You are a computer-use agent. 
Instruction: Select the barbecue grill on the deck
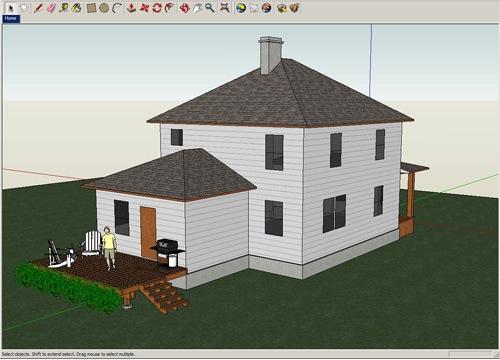click(x=168, y=253)
